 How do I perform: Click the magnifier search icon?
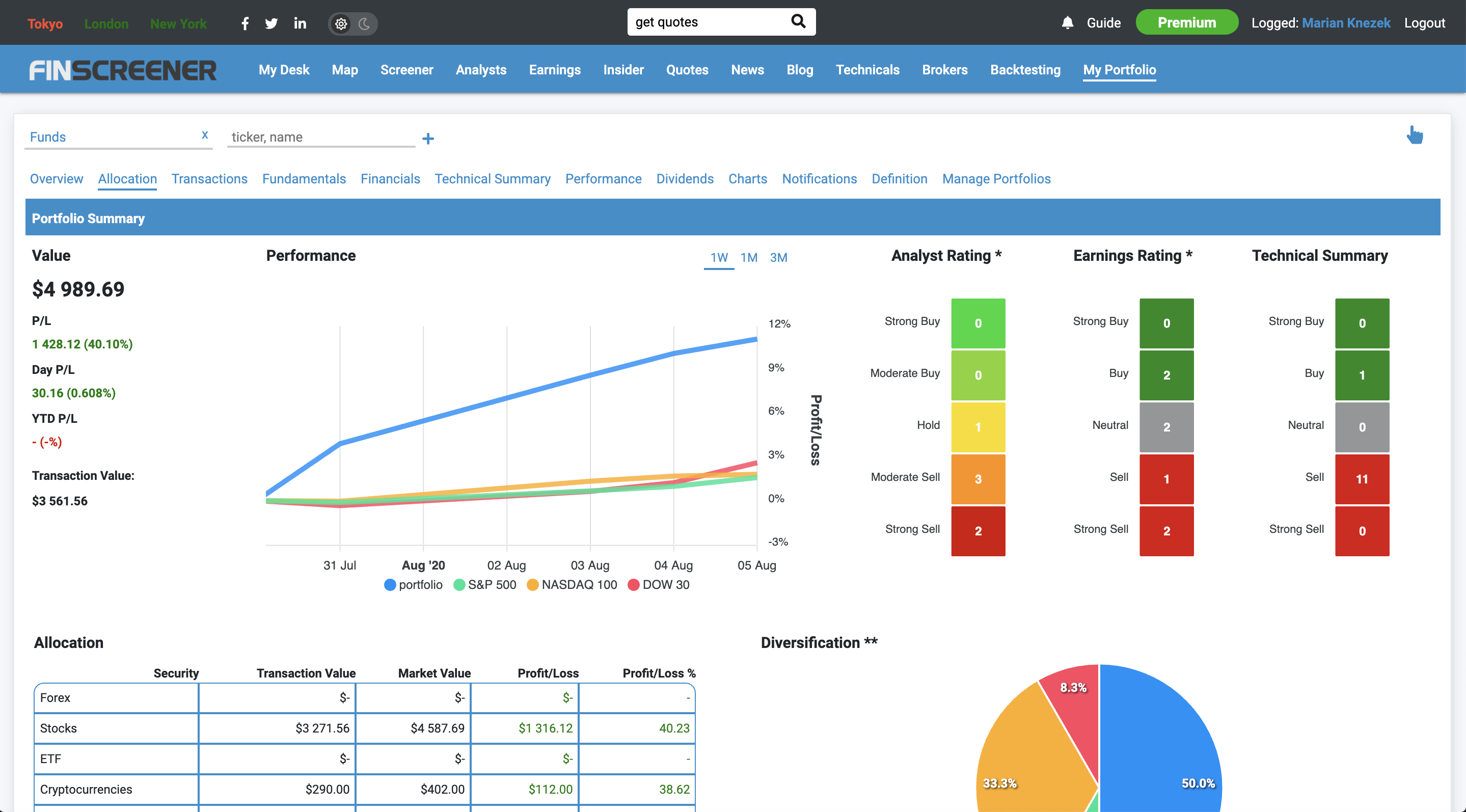click(798, 21)
